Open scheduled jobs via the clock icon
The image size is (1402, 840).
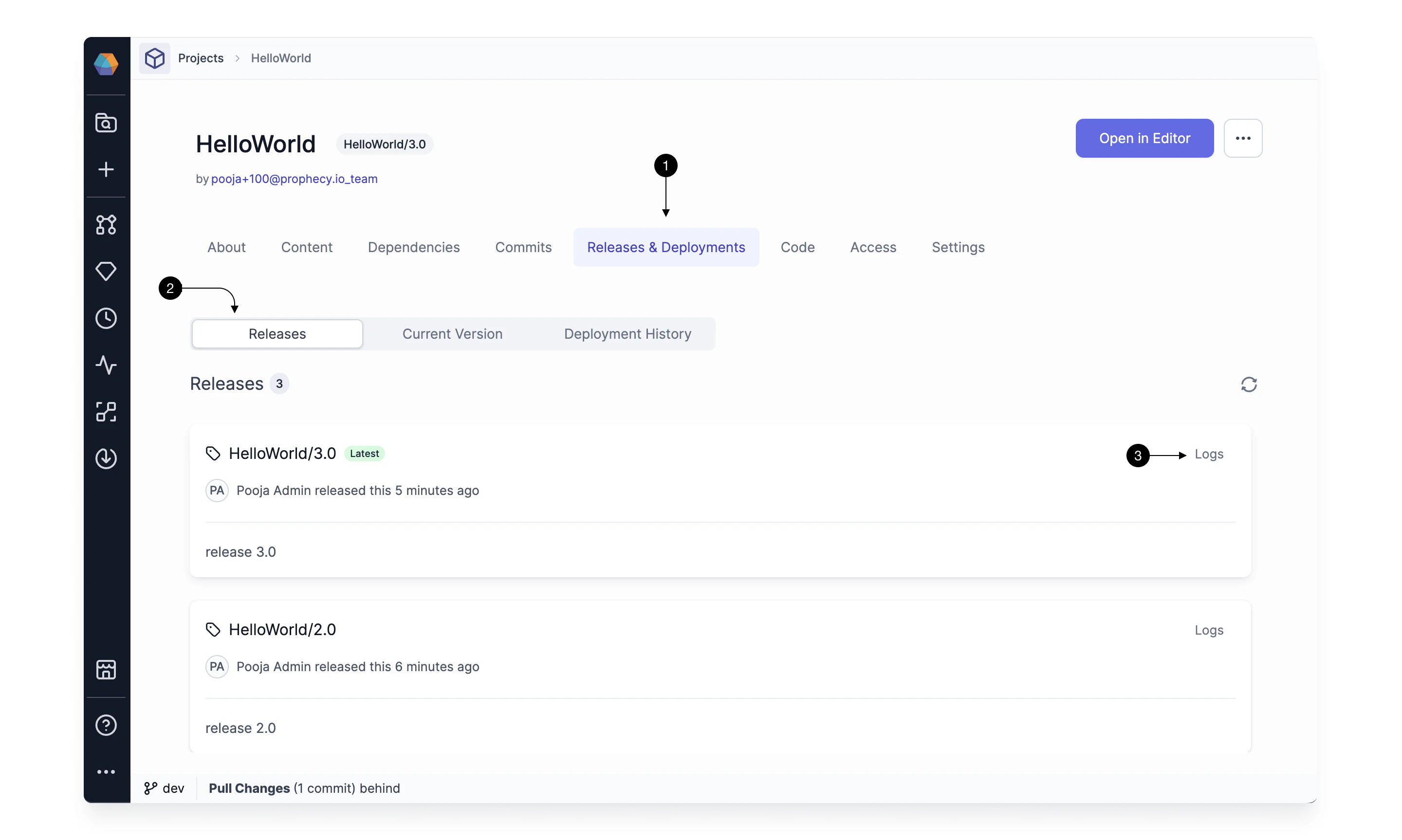point(106,318)
